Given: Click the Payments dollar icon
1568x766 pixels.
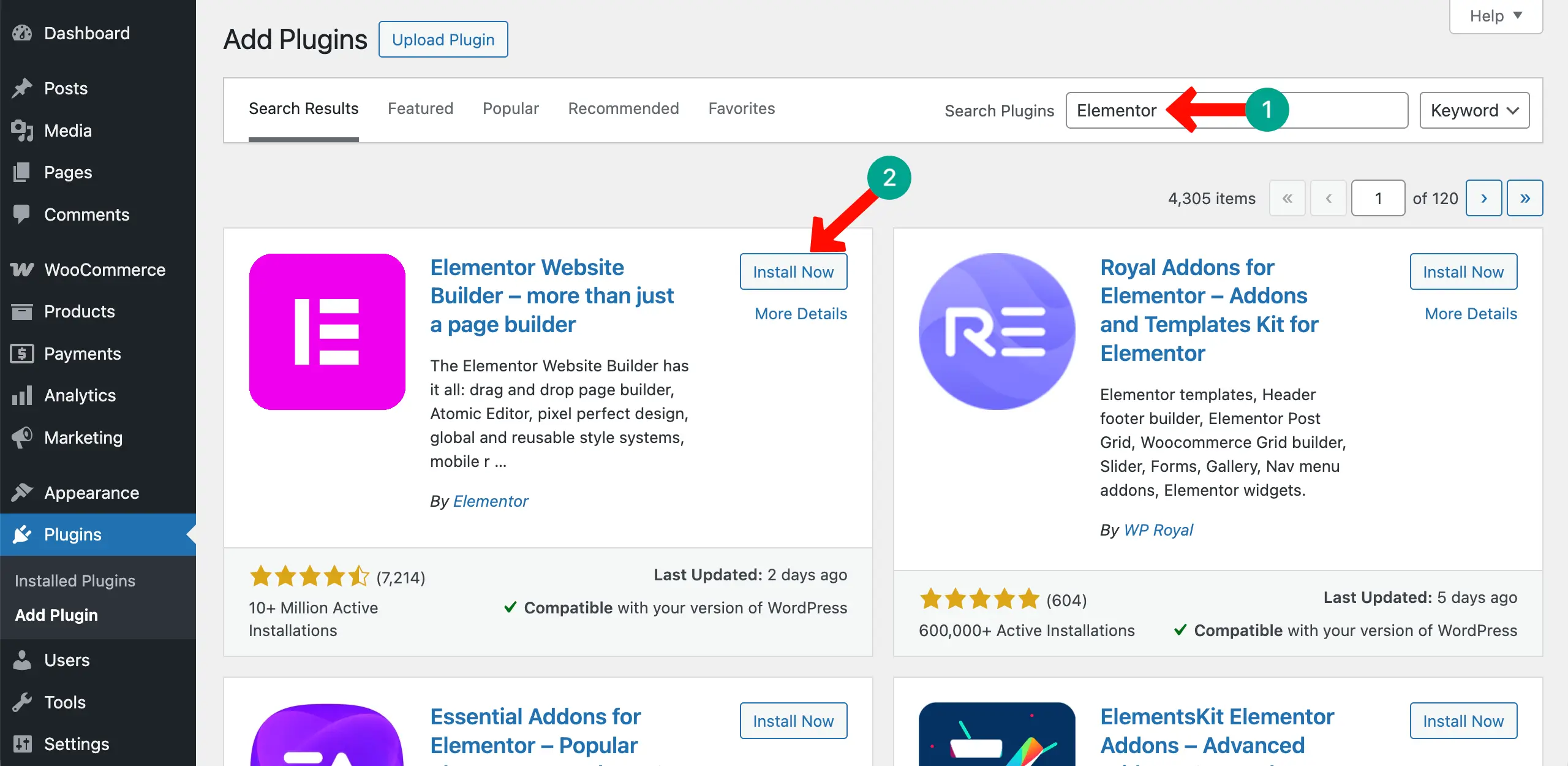Looking at the screenshot, I should (22, 354).
